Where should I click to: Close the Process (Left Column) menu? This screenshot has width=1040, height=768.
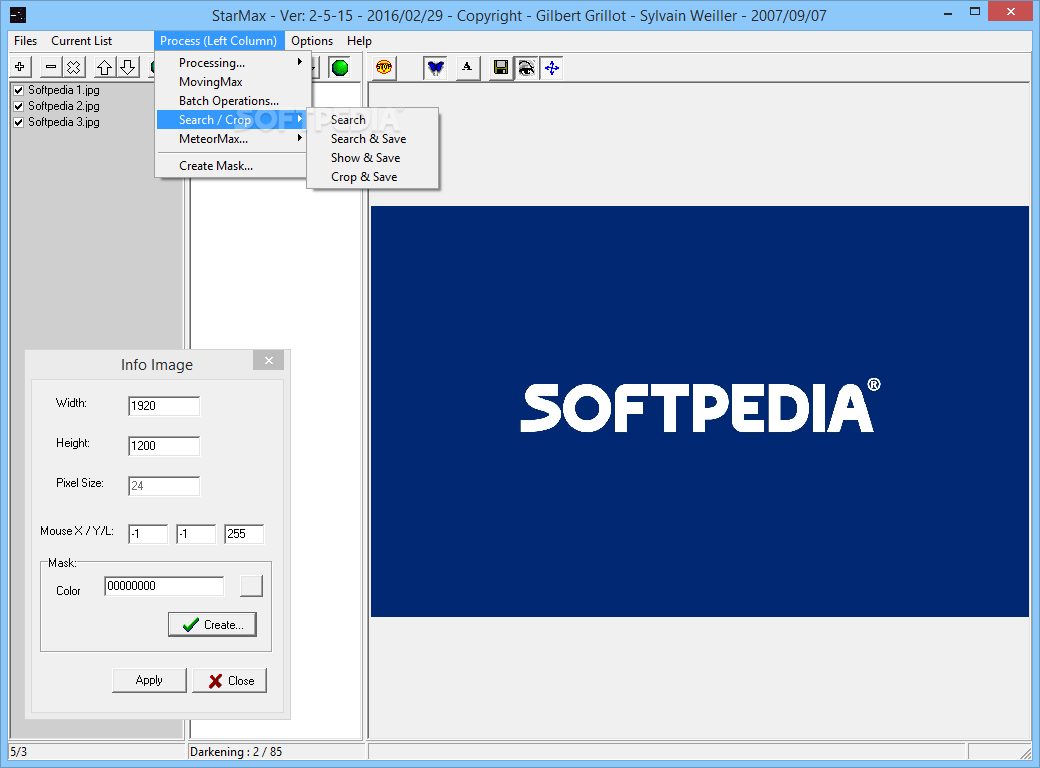coord(219,41)
